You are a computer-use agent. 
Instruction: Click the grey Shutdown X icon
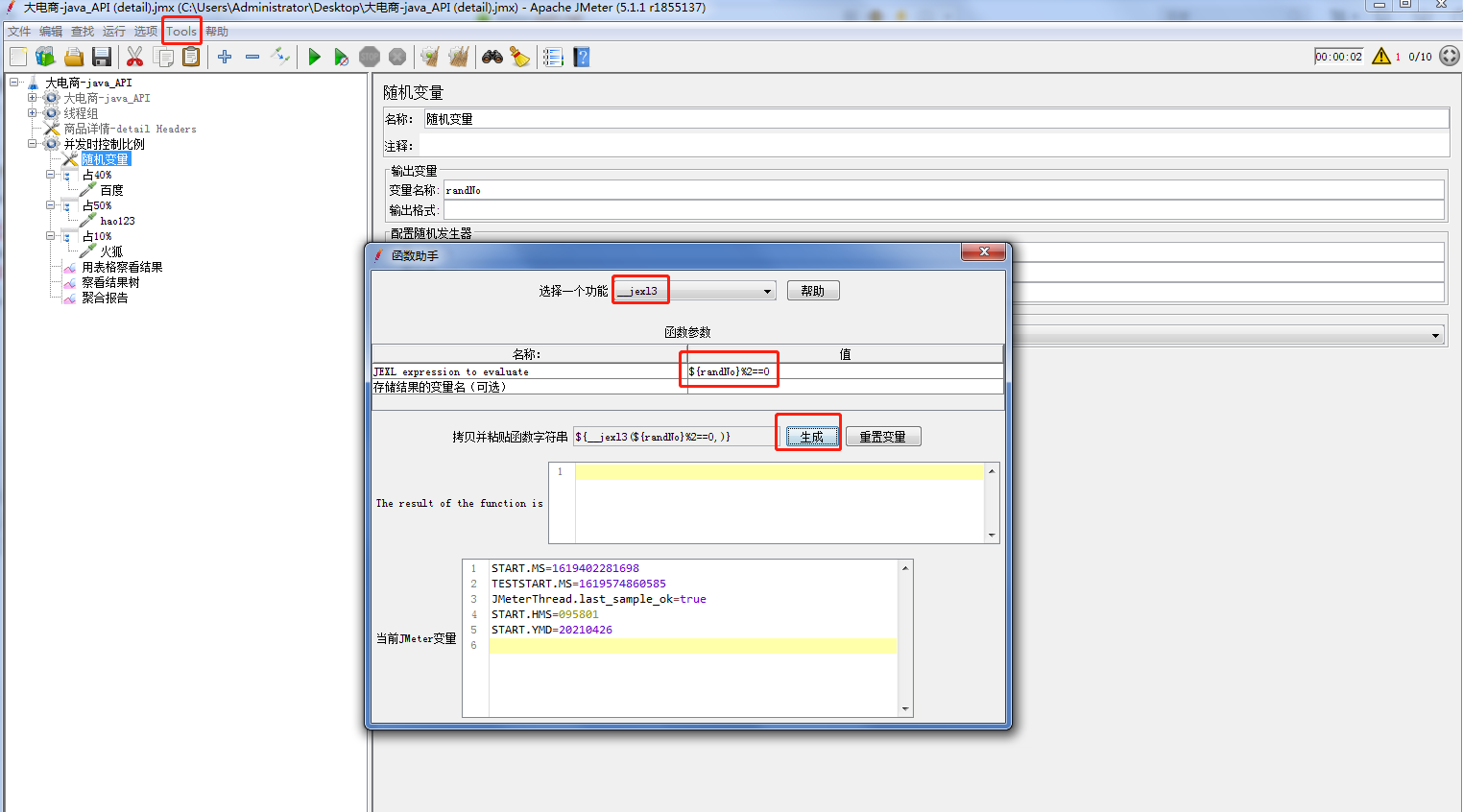(x=397, y=57)
